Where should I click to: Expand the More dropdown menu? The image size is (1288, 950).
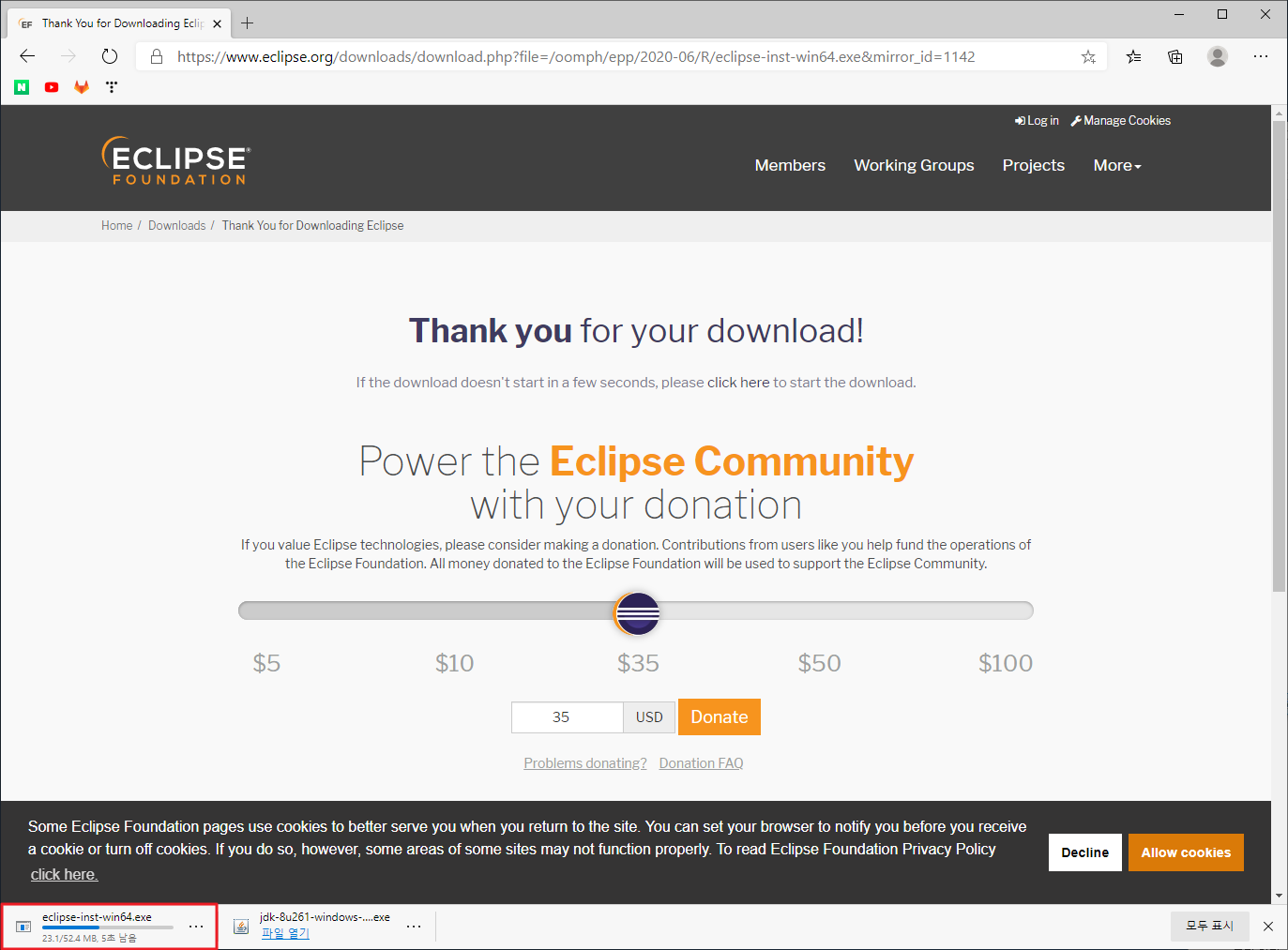pyautogui.click(x=1117, y=165)
